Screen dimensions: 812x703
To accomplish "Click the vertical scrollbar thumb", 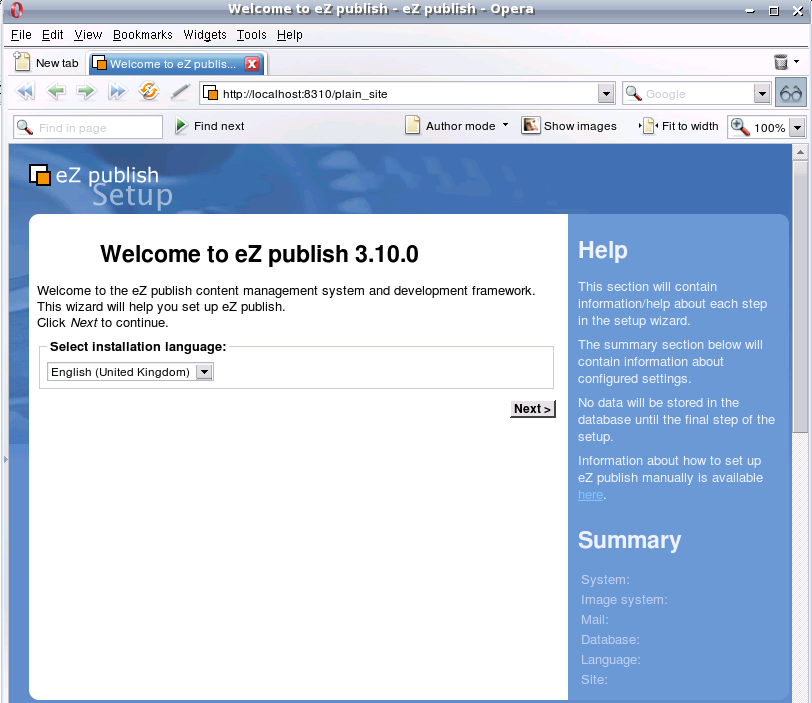I will click(800, 296).
